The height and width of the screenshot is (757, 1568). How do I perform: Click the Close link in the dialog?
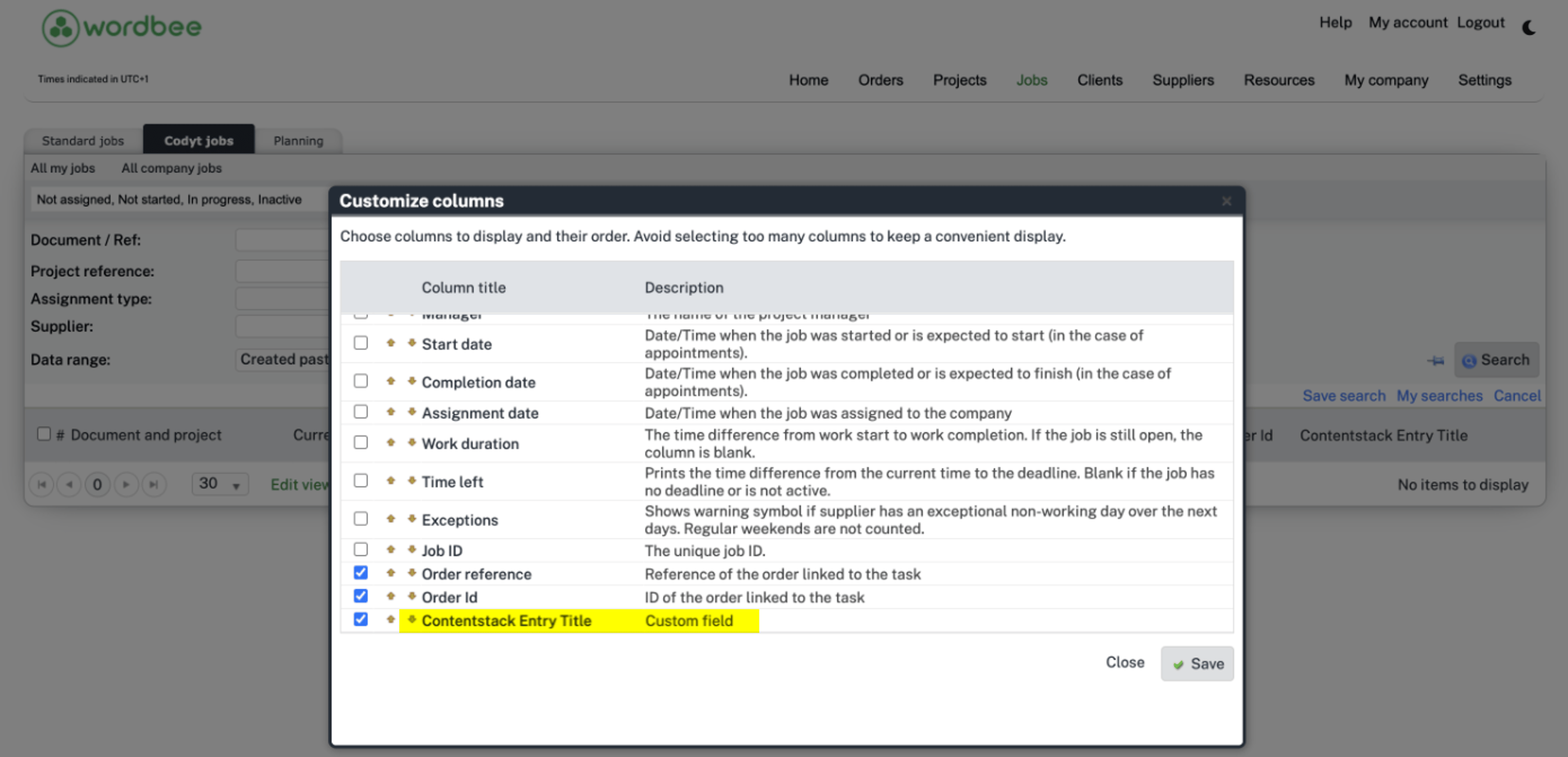coord(1125,662)
